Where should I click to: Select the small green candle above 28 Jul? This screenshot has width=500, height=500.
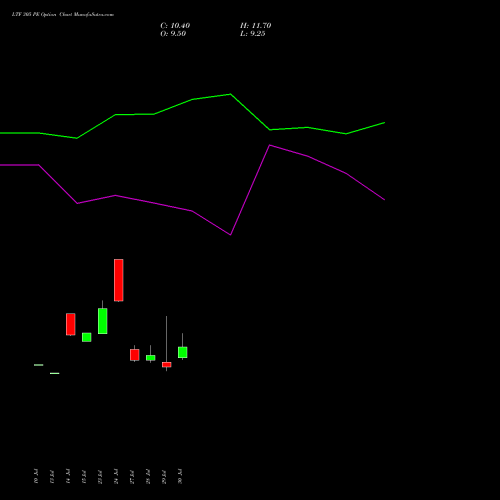pos(151,357)
